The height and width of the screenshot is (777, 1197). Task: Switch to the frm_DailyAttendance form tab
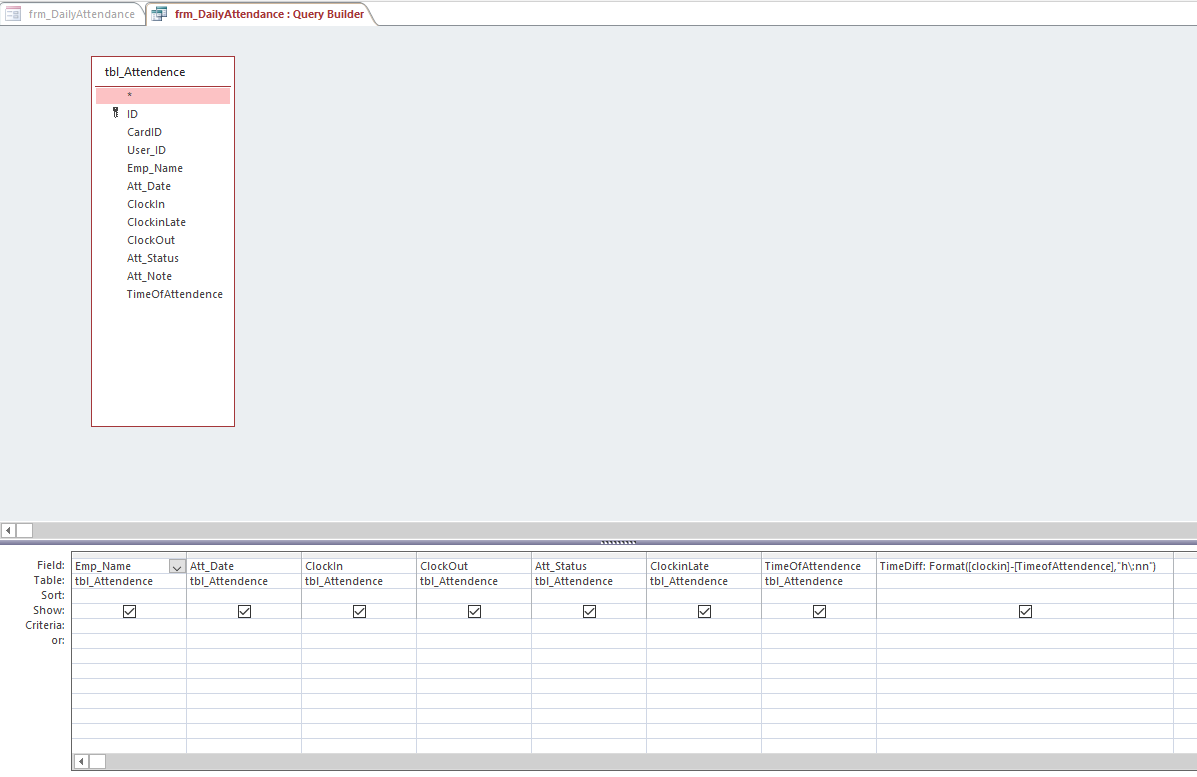(x=73, y=14)
